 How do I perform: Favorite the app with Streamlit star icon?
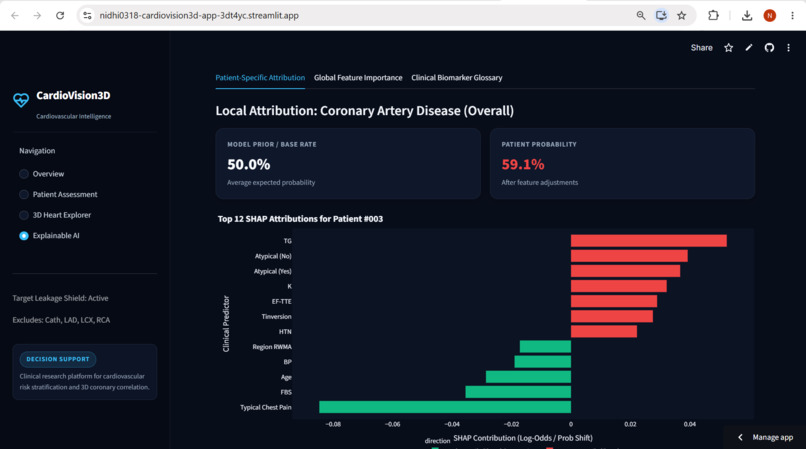[728, 48]
